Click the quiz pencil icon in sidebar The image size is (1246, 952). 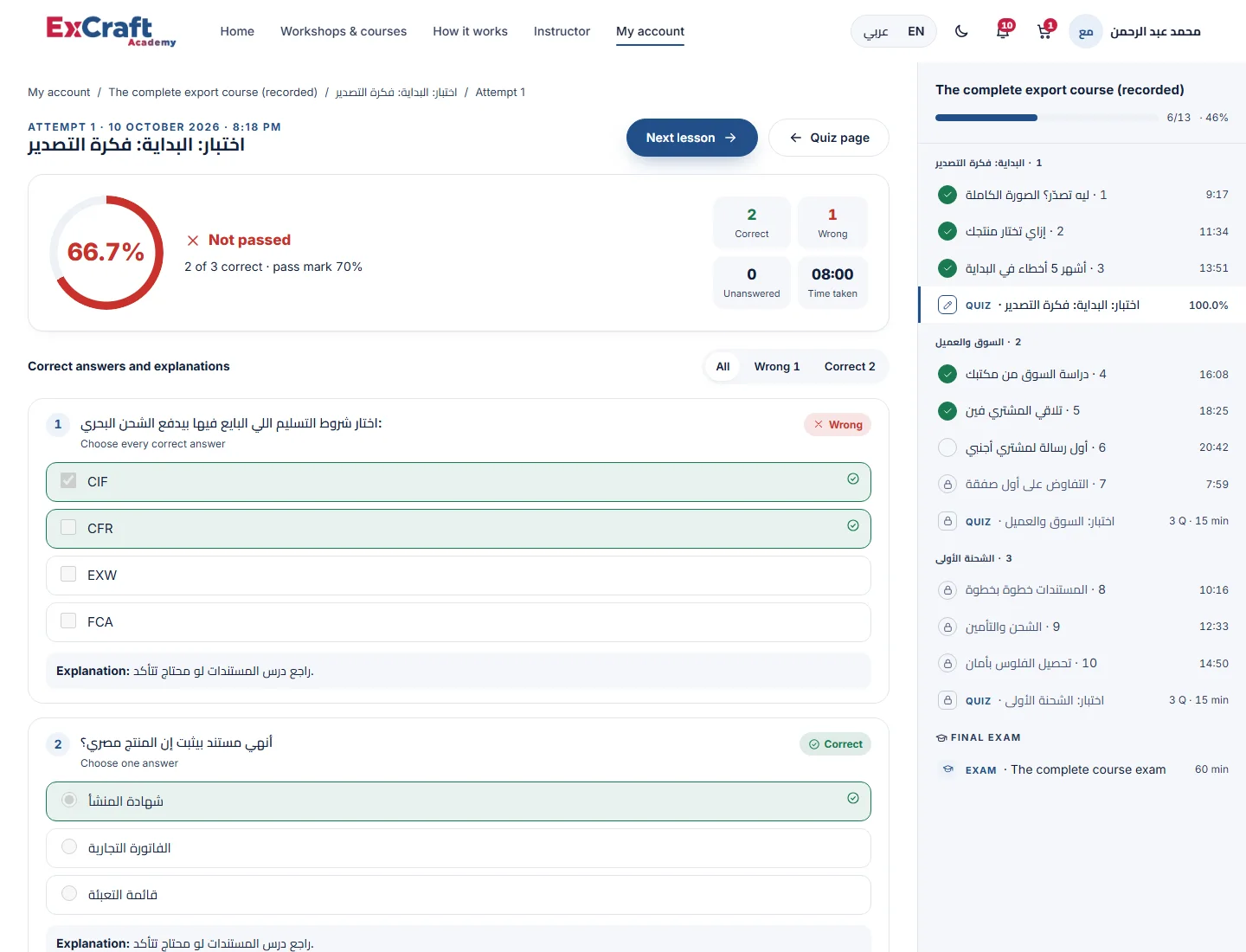coord(947,305)
